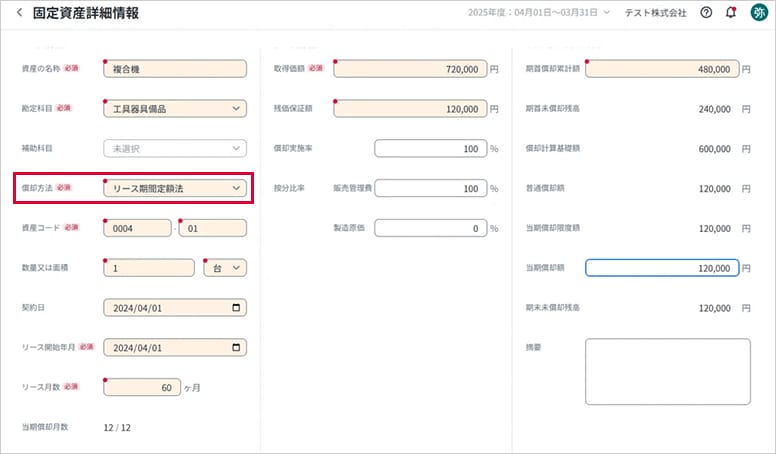The image size is (776, 454).
Task: Click the 取得価額 field showing 720,000
Action: tap(411, 69)
